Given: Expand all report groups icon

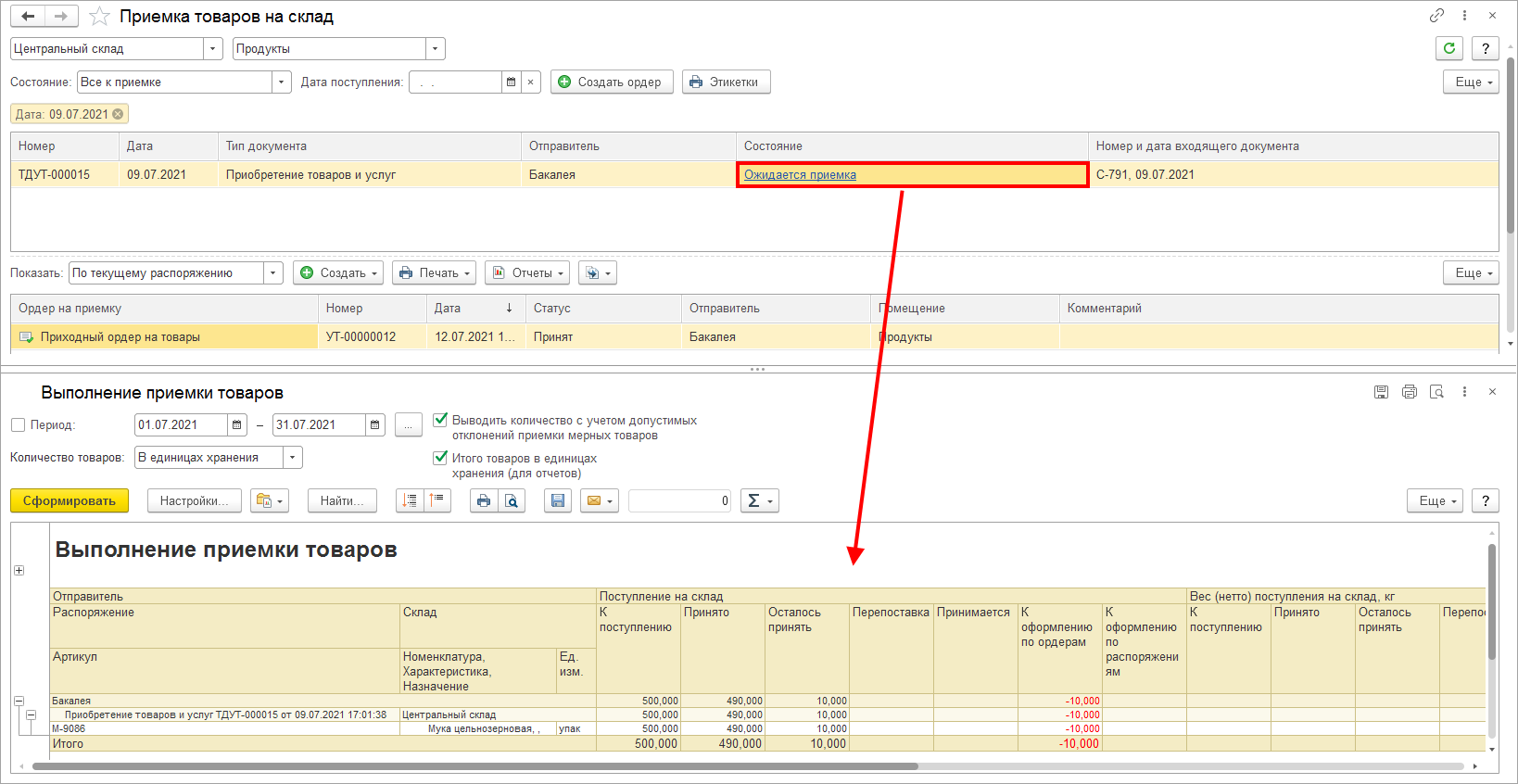Looking at the screenshot, I should (410, 500).
